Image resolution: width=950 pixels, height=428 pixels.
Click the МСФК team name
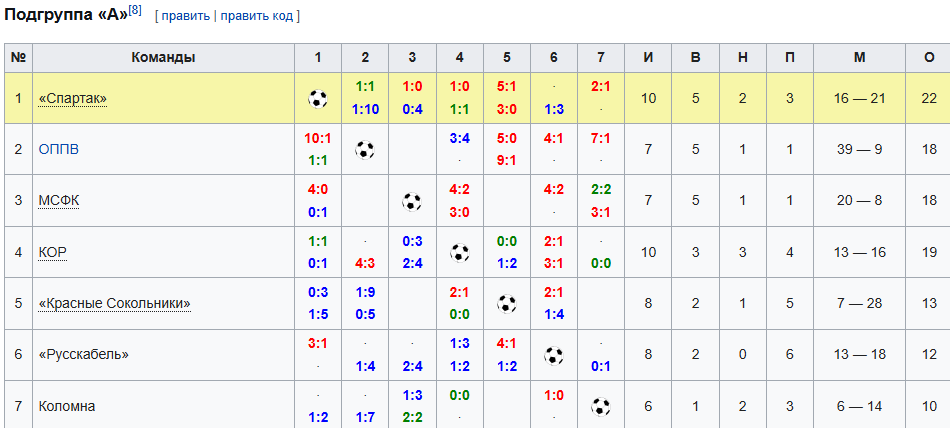coord(59,201)
